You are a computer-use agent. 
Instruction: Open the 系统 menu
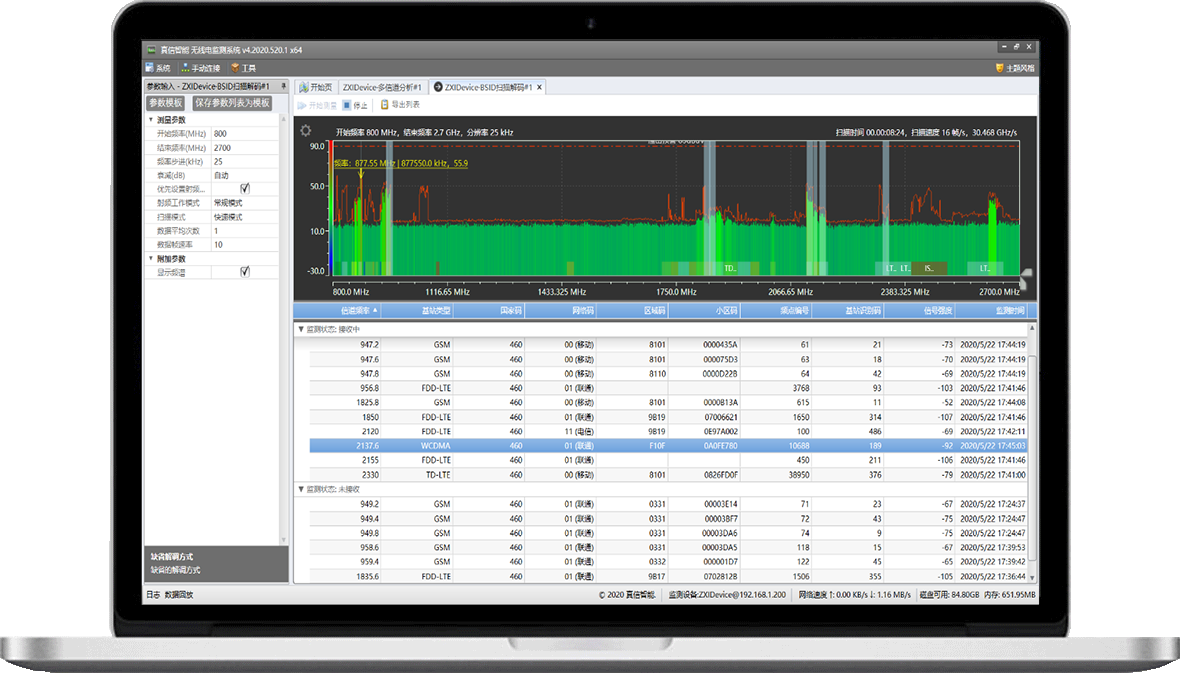click(x=158, y=68)
